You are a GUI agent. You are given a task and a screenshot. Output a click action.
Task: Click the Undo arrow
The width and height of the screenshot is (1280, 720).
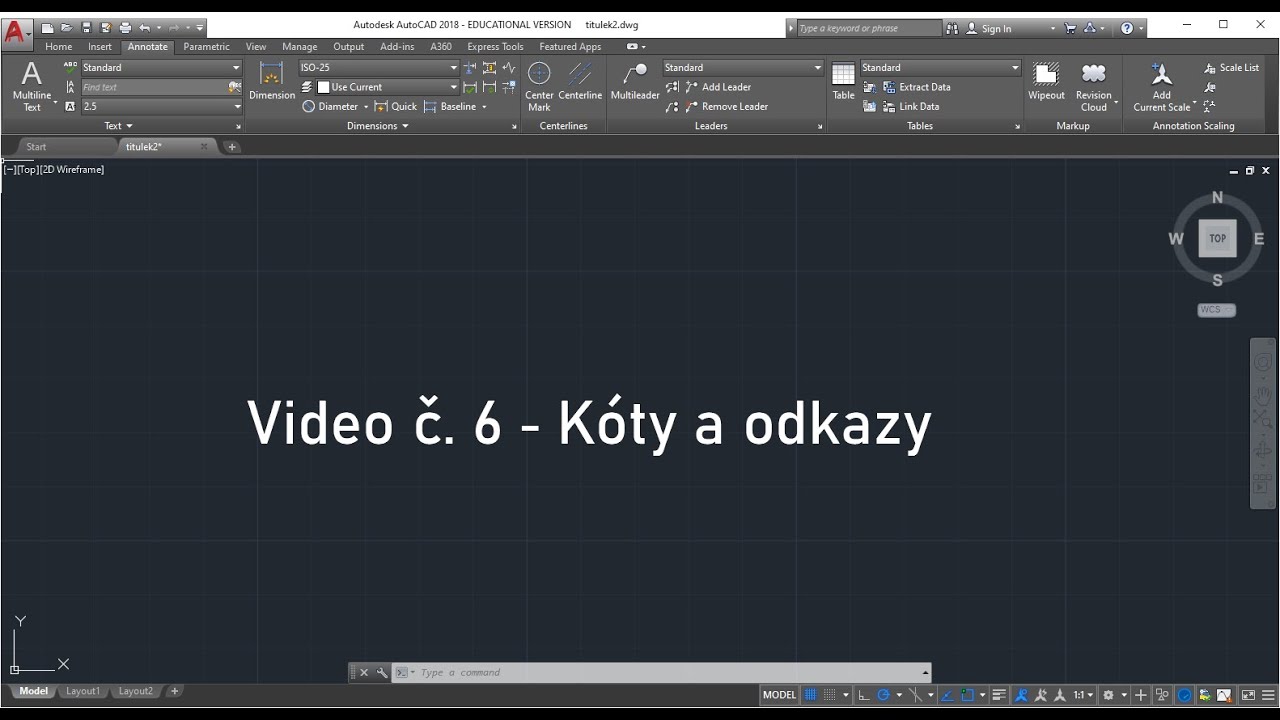pyautogui.click(x=145, y=28)
